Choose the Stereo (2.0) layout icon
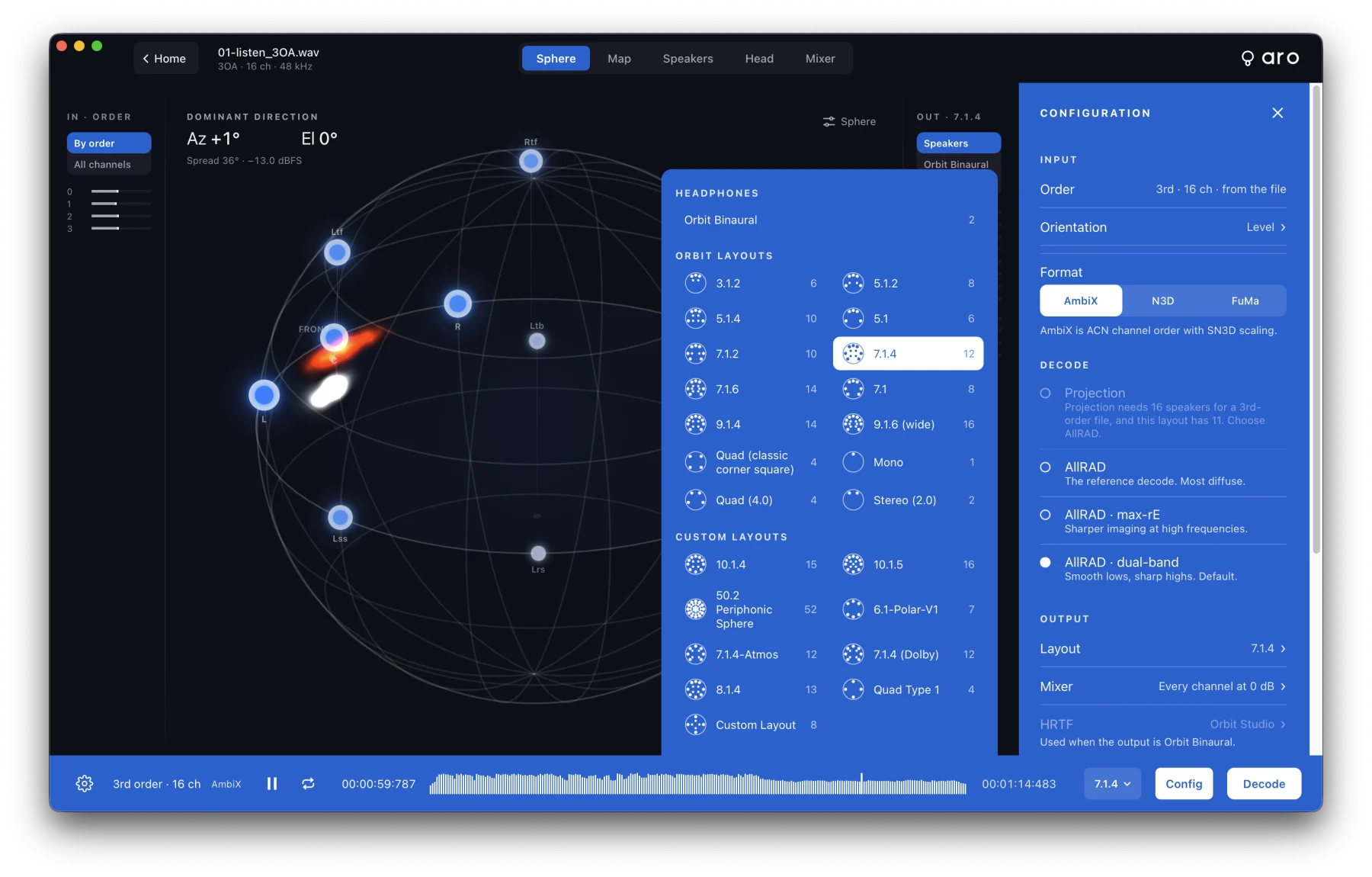 (853, 500)
